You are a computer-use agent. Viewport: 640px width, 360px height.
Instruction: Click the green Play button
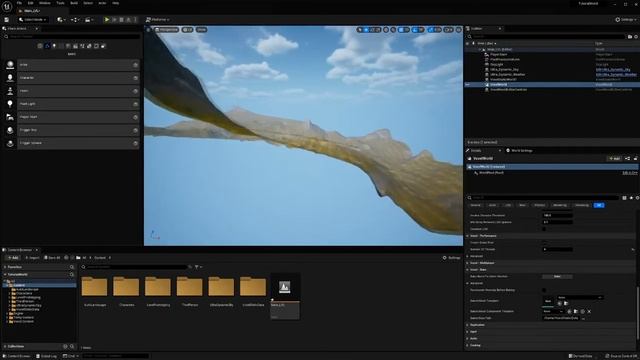coord(107,20)
